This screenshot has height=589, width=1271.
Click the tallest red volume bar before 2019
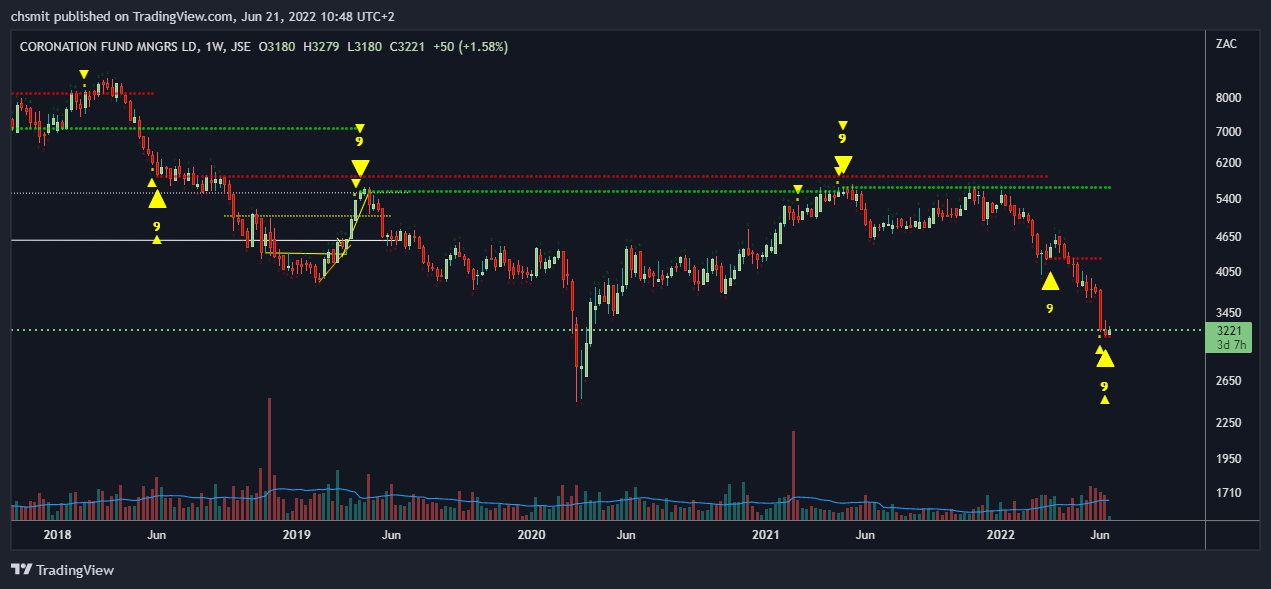tap(269, 458)
